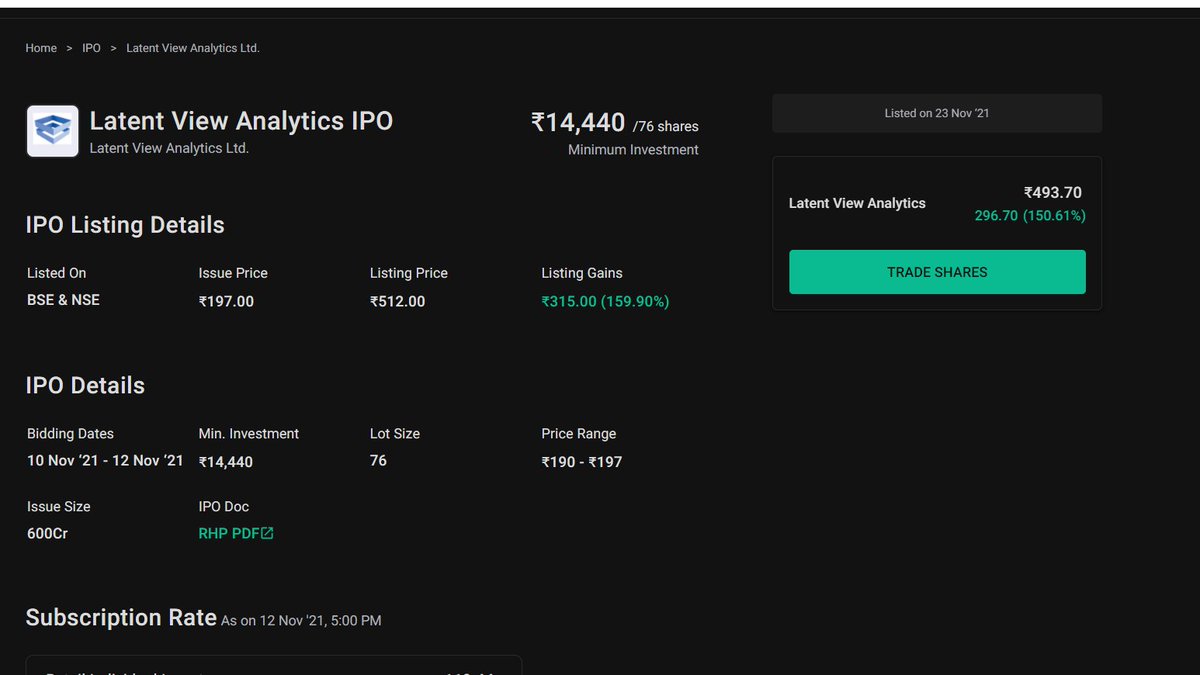
Task: Click the Latent View Analytics company logo
Action: [52, 131]
